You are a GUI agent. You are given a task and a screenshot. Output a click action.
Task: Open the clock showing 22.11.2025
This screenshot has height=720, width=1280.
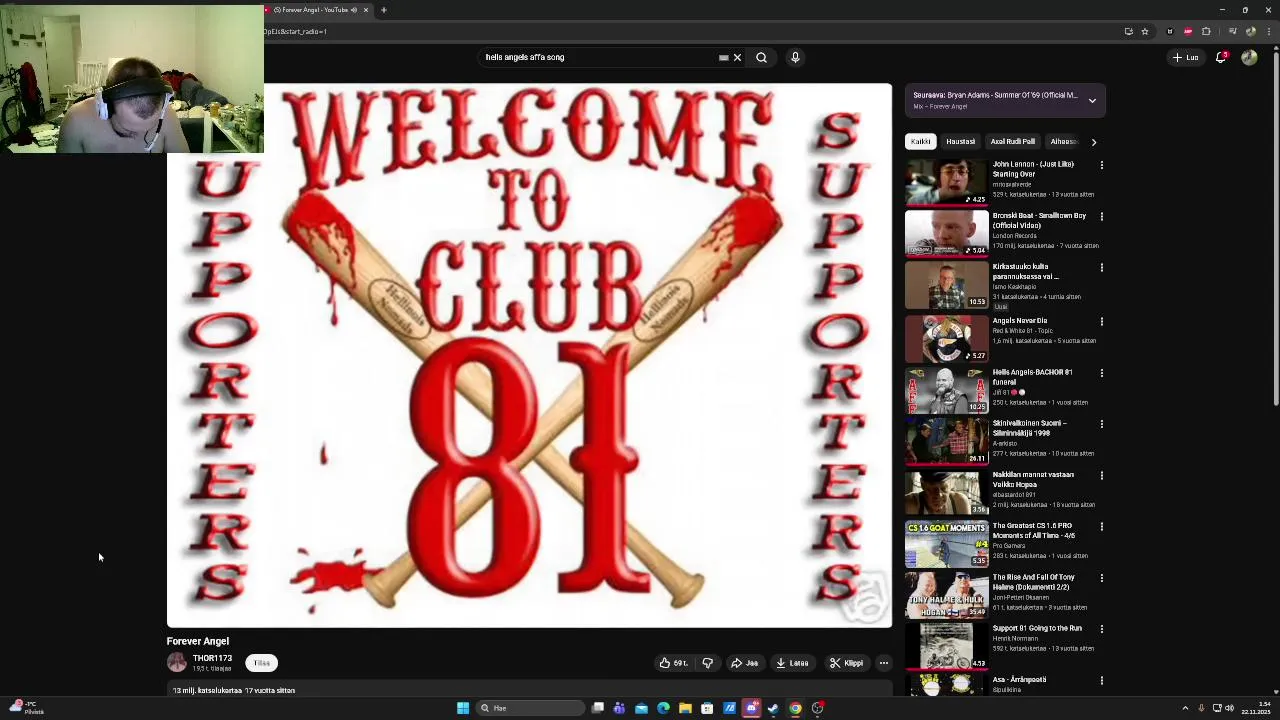(1255, 708)
